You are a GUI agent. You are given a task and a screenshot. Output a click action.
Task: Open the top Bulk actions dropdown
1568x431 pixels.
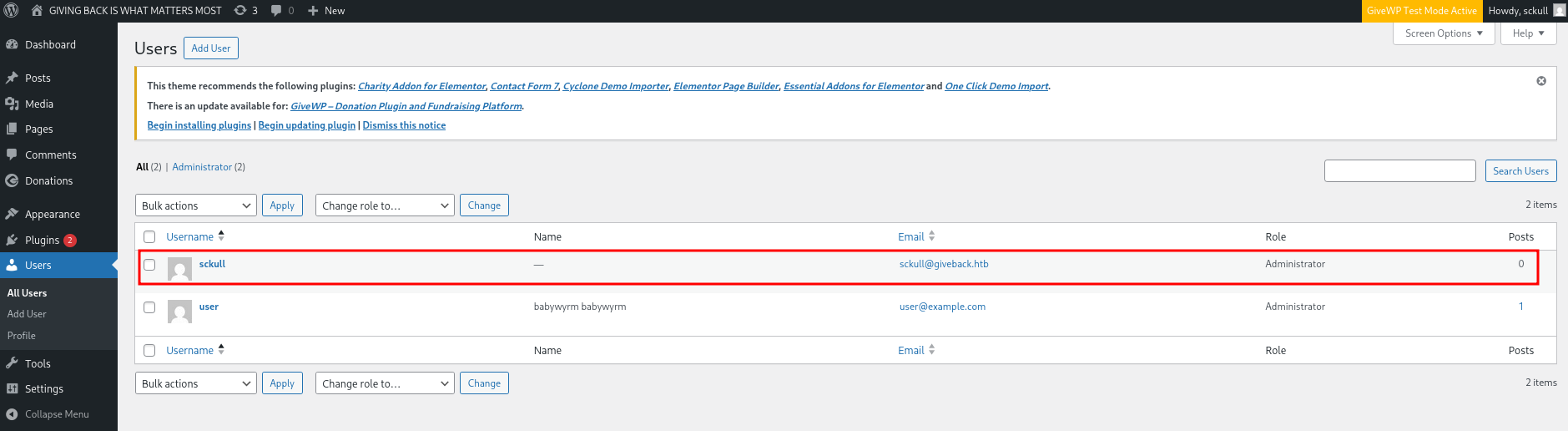pyautogui.click(x=195, y=205)
